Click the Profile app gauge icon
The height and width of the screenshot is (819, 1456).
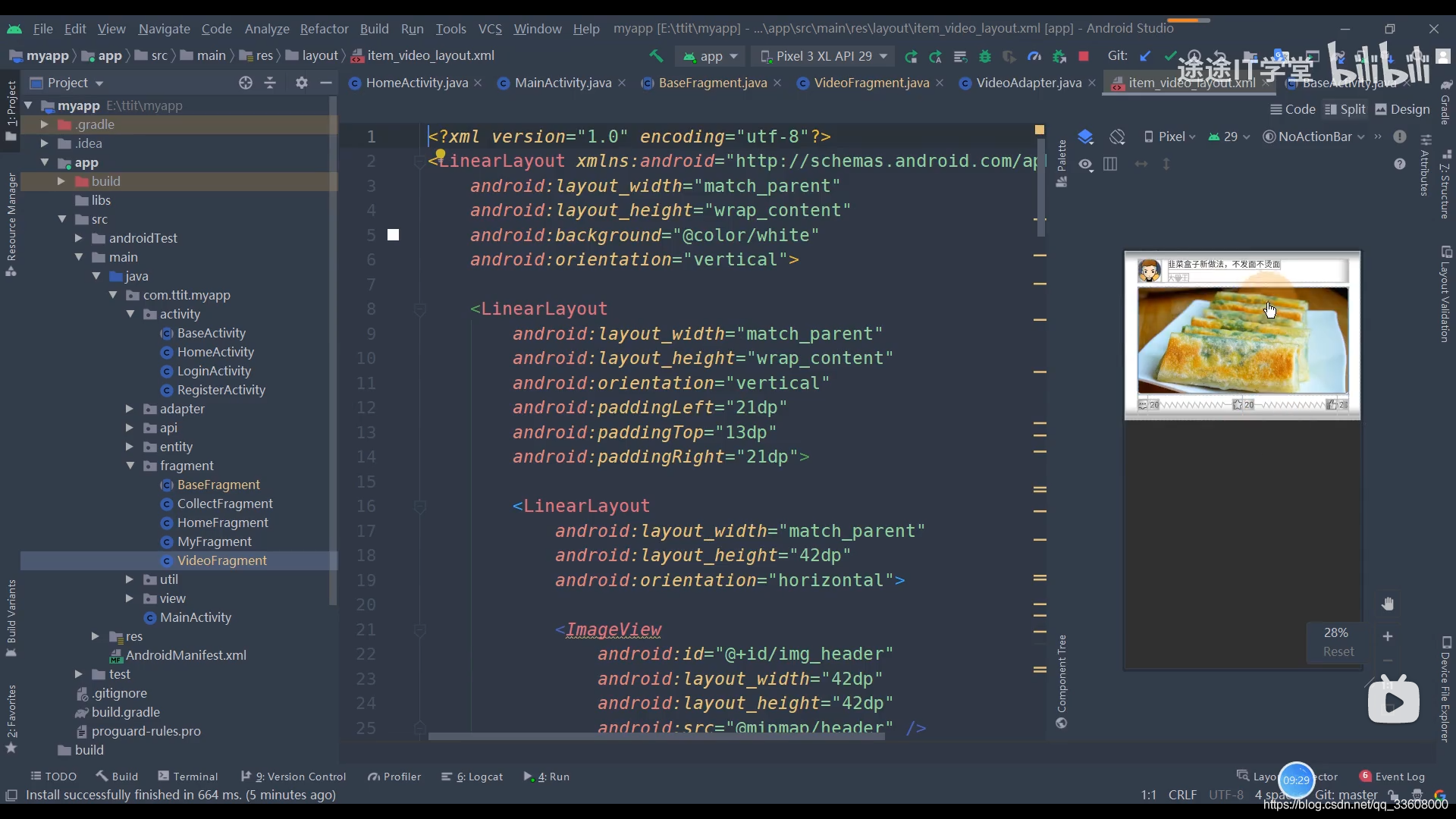tap(1034, 56)
